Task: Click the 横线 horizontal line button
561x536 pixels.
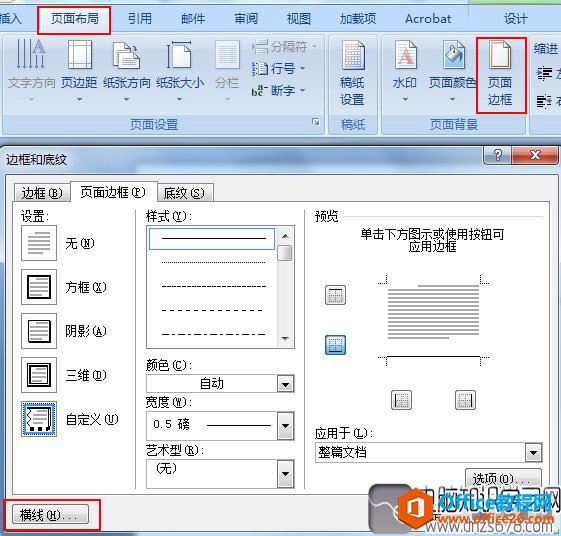Action: pos(50,515)
